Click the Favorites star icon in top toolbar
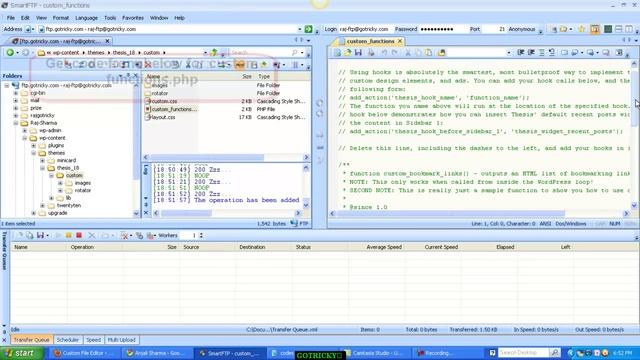The width and height of the screenshot is (640, 360). click(x=582, y=29)
